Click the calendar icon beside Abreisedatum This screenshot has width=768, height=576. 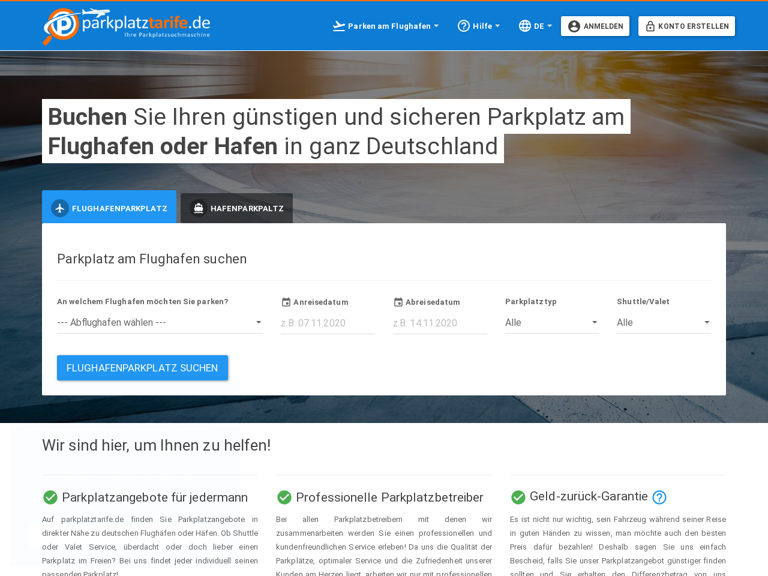398,302
